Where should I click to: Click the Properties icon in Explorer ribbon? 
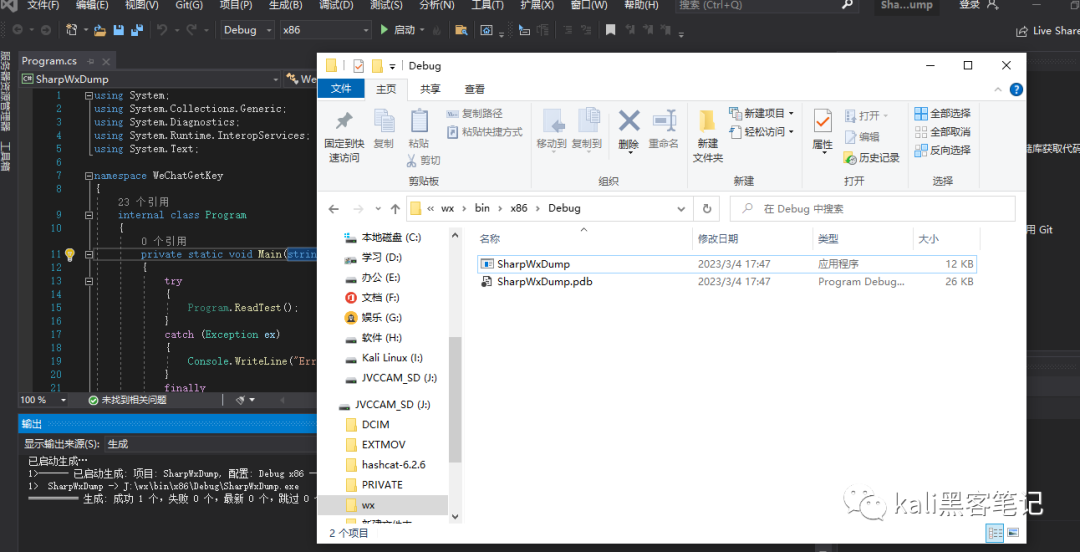[x=823, y=121]
